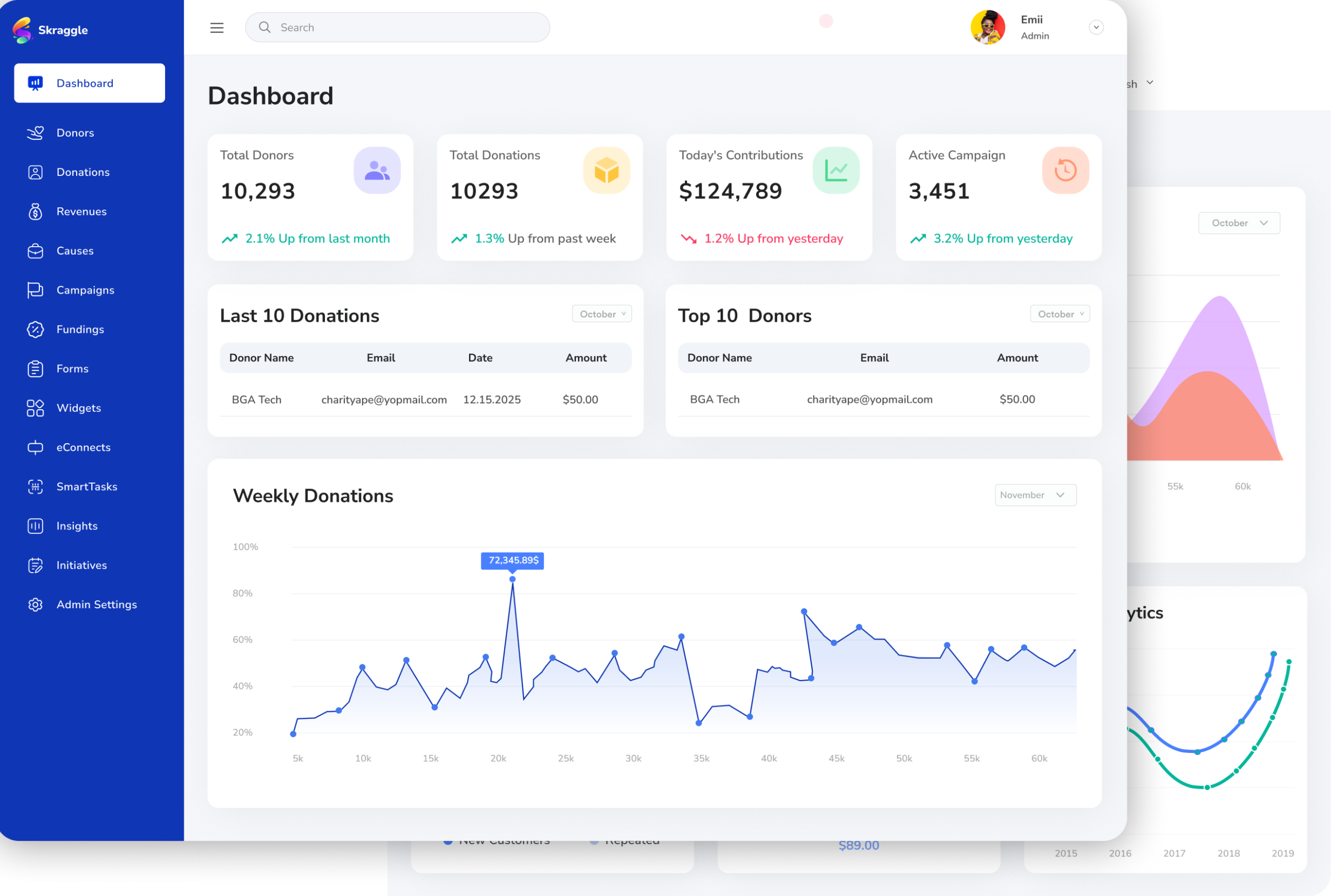Image resolution: width=1331 pixels, height=896 pixels.
Task: Open the Insights sidebar item
Action: point(77,526)
